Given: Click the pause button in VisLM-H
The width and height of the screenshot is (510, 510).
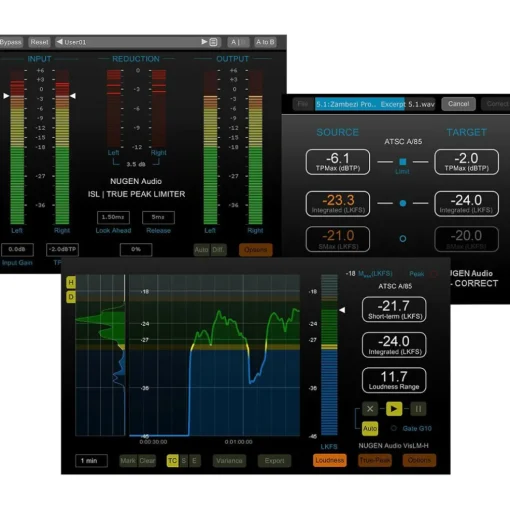Looking at the screenshot, I should pyautogui.click(x=418, y=409).
